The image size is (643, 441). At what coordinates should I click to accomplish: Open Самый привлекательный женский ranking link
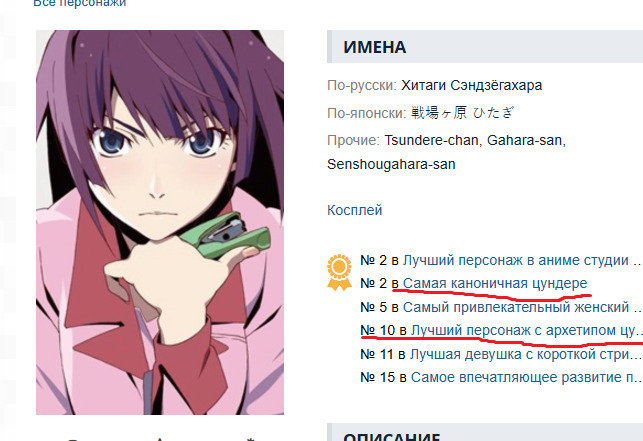(x=522, y=307)
